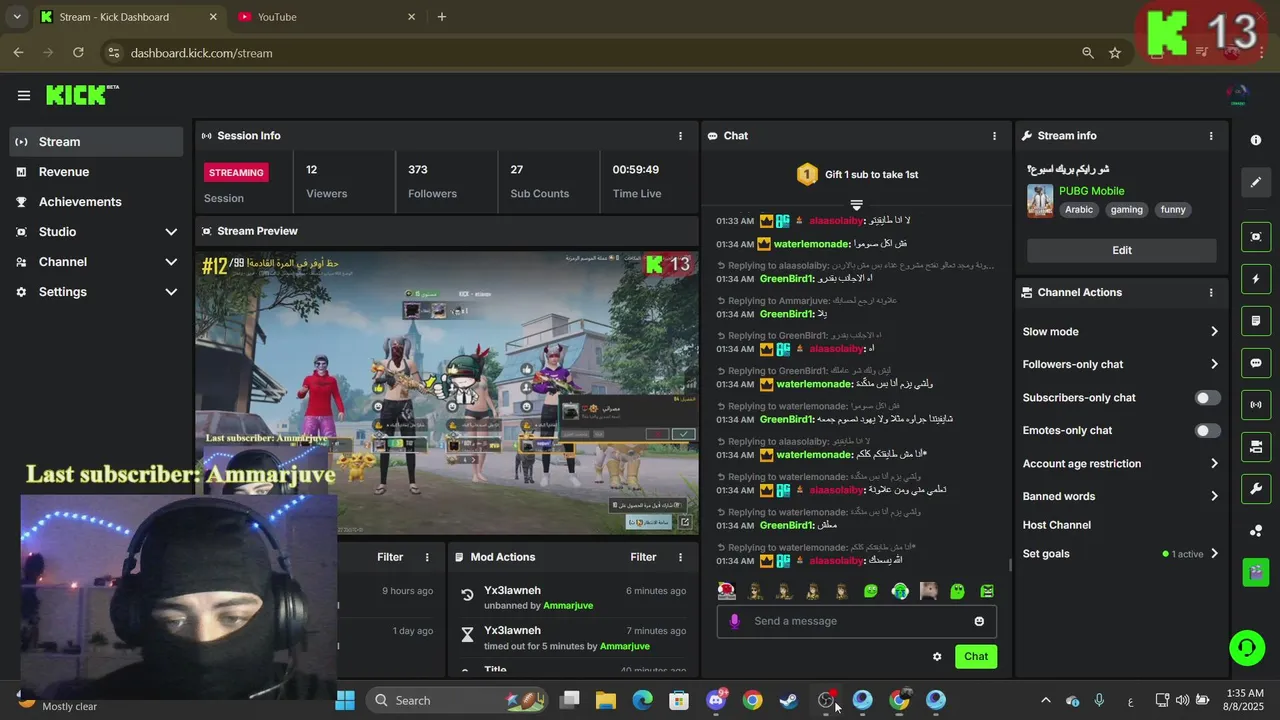The height and width of the screenshot is (720, 1280).
Task: Click the green clapperboard icon in right sidebar
Action: 1256,572
